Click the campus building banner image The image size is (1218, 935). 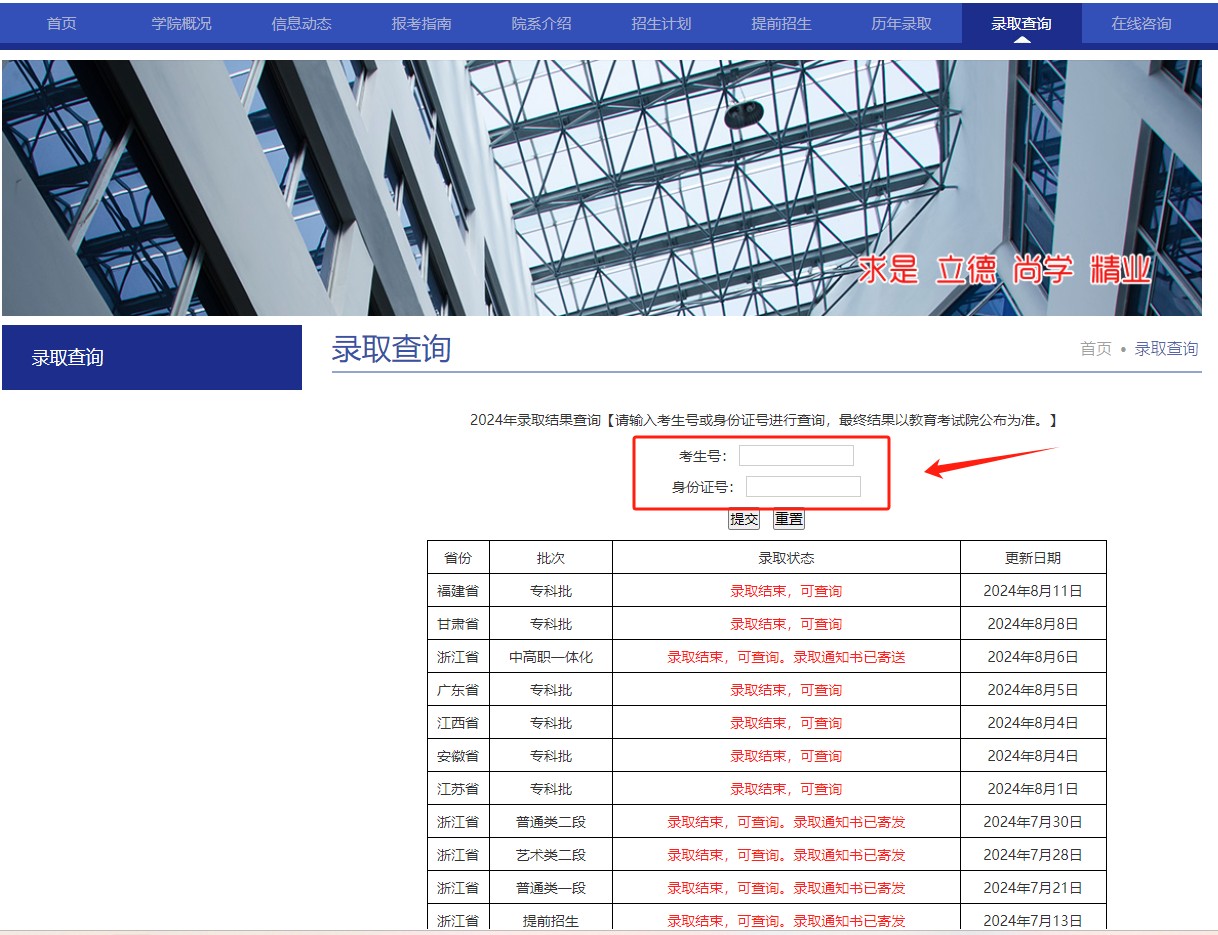click(601, 188)
